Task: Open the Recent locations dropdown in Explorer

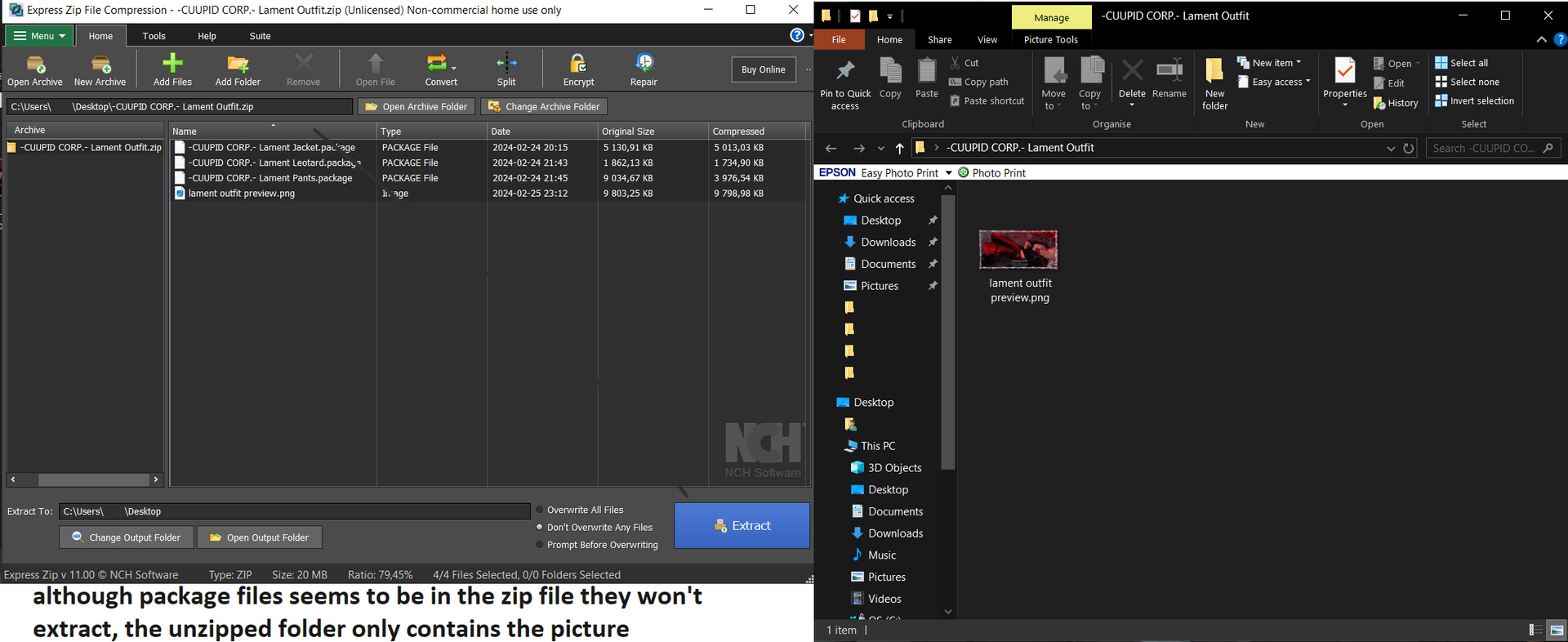Action: tap(880, 148)
